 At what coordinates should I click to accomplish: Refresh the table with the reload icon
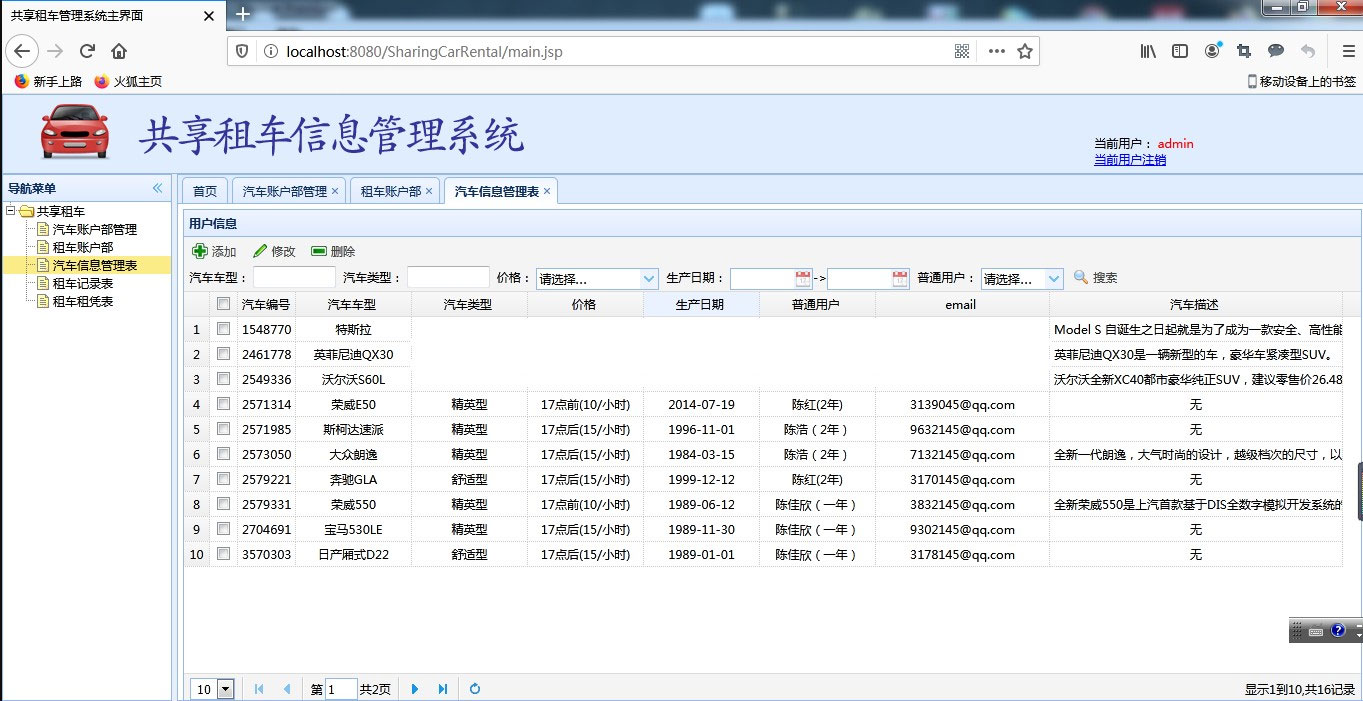click(x=475, y=688)
